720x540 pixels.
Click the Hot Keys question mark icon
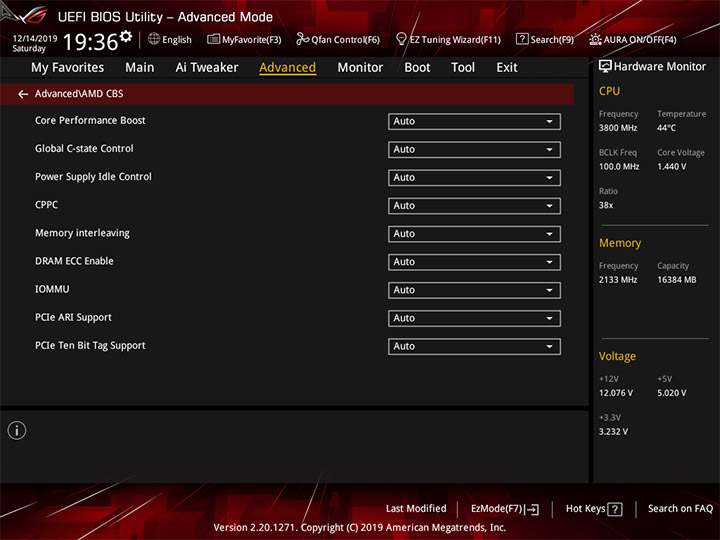click(615, 509)
